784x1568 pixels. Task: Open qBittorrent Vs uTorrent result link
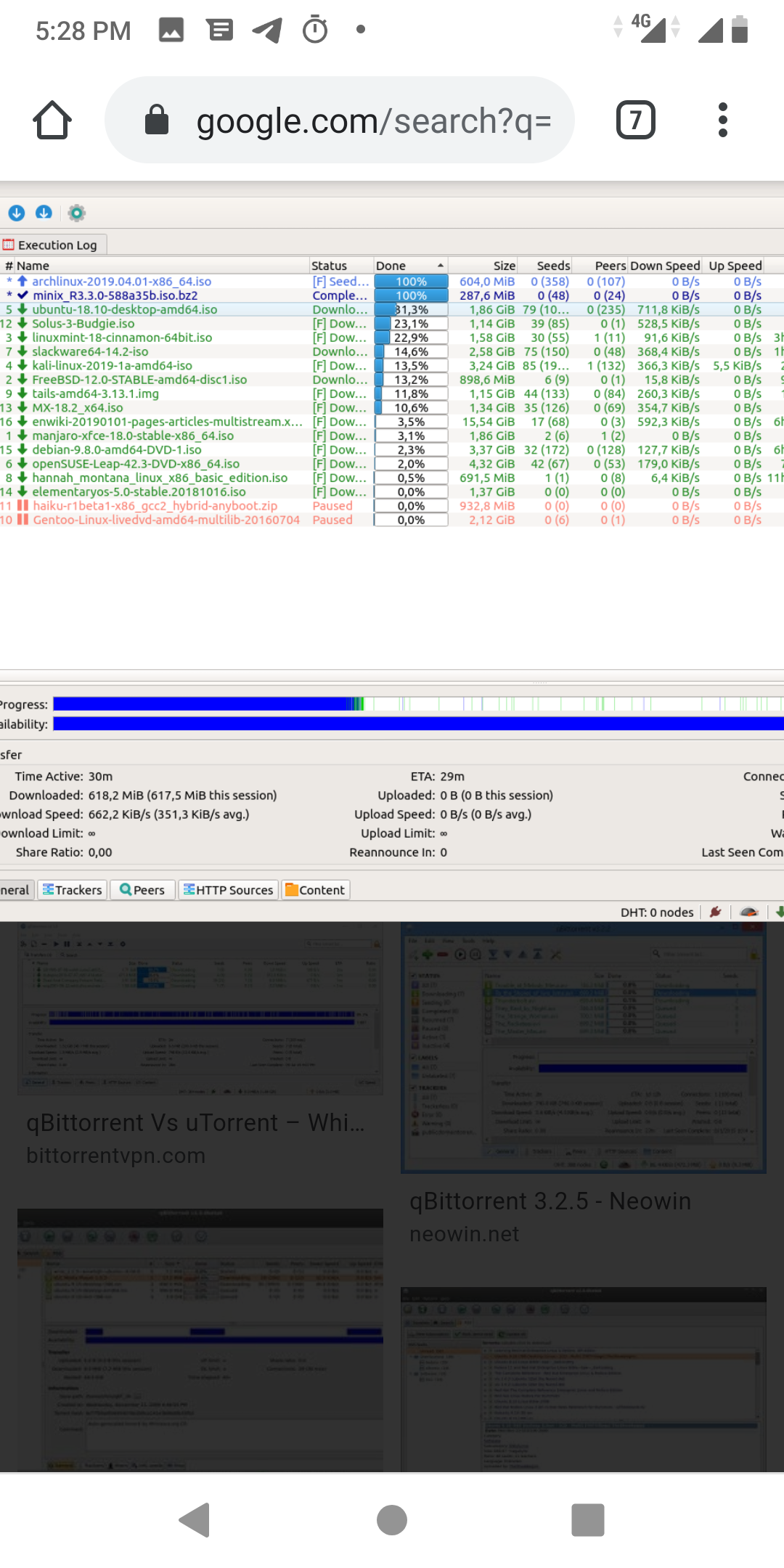196,1122
